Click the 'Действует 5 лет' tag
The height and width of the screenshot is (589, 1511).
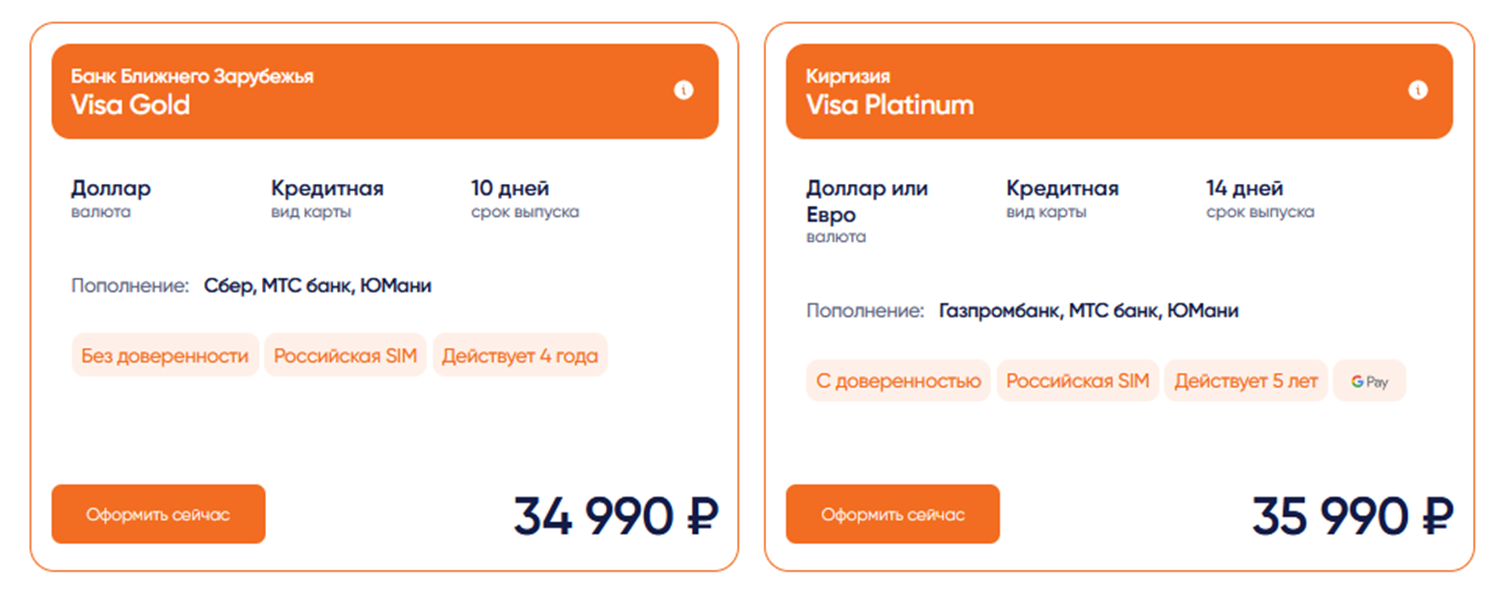(x=1245, y=381)
